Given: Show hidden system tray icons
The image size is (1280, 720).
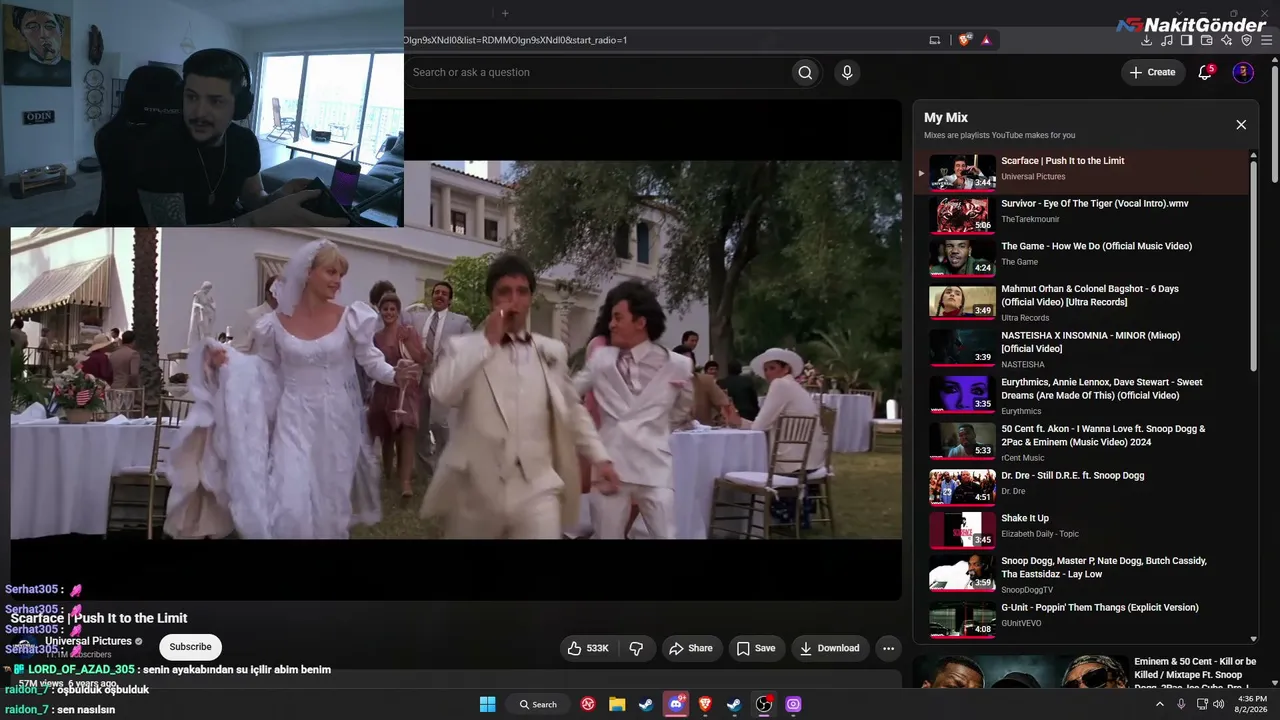Looking at the screenshot, I should [x=1160, y=704].
